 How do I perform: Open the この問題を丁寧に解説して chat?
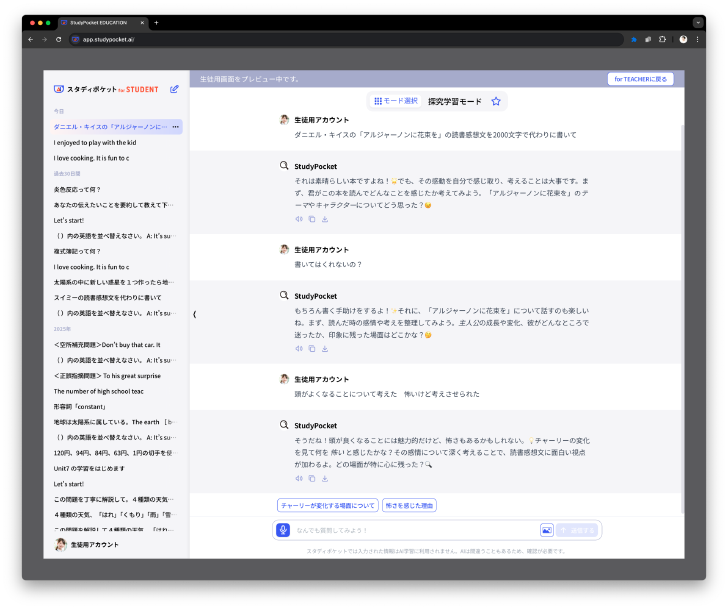[x=114, y=499]
